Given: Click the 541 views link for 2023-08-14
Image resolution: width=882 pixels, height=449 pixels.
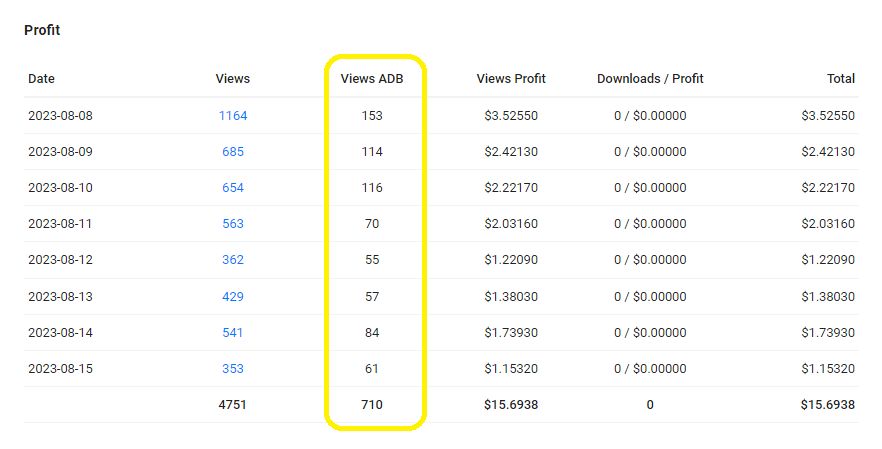Looking at the screenshot, I should pos(233,333).
